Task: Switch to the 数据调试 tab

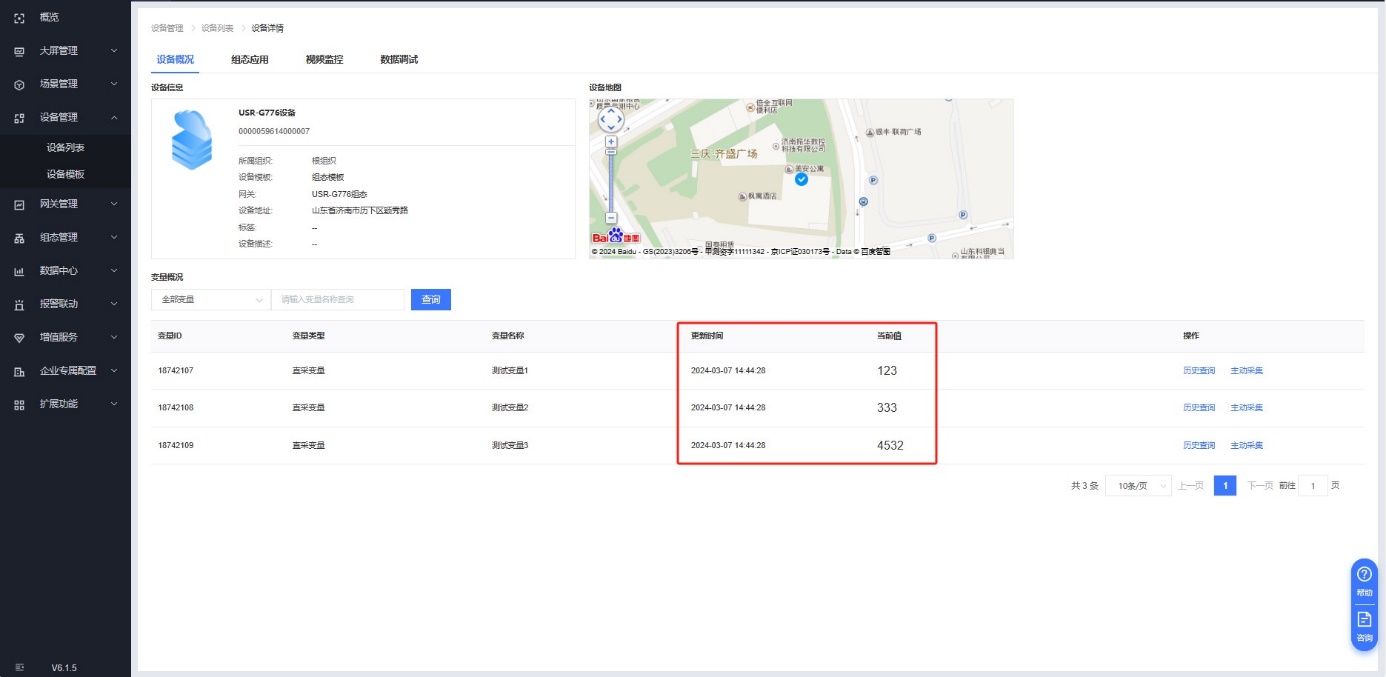Action: 399,60
